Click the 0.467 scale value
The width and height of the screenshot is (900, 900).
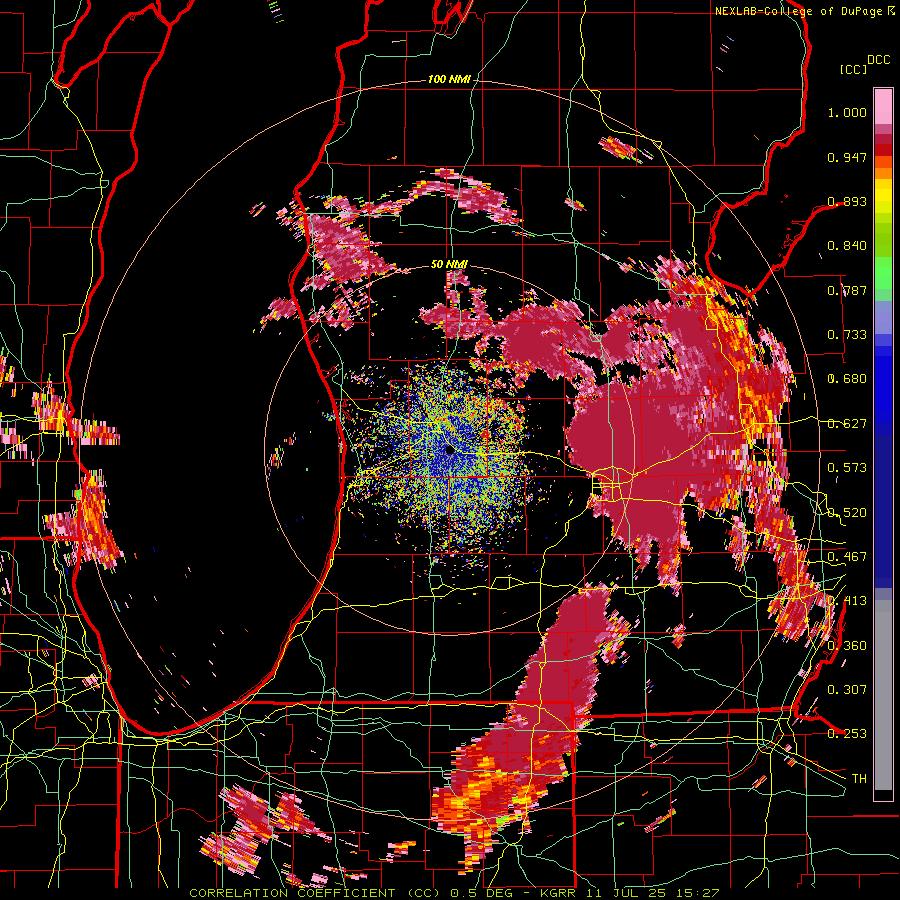pos(847,557)
